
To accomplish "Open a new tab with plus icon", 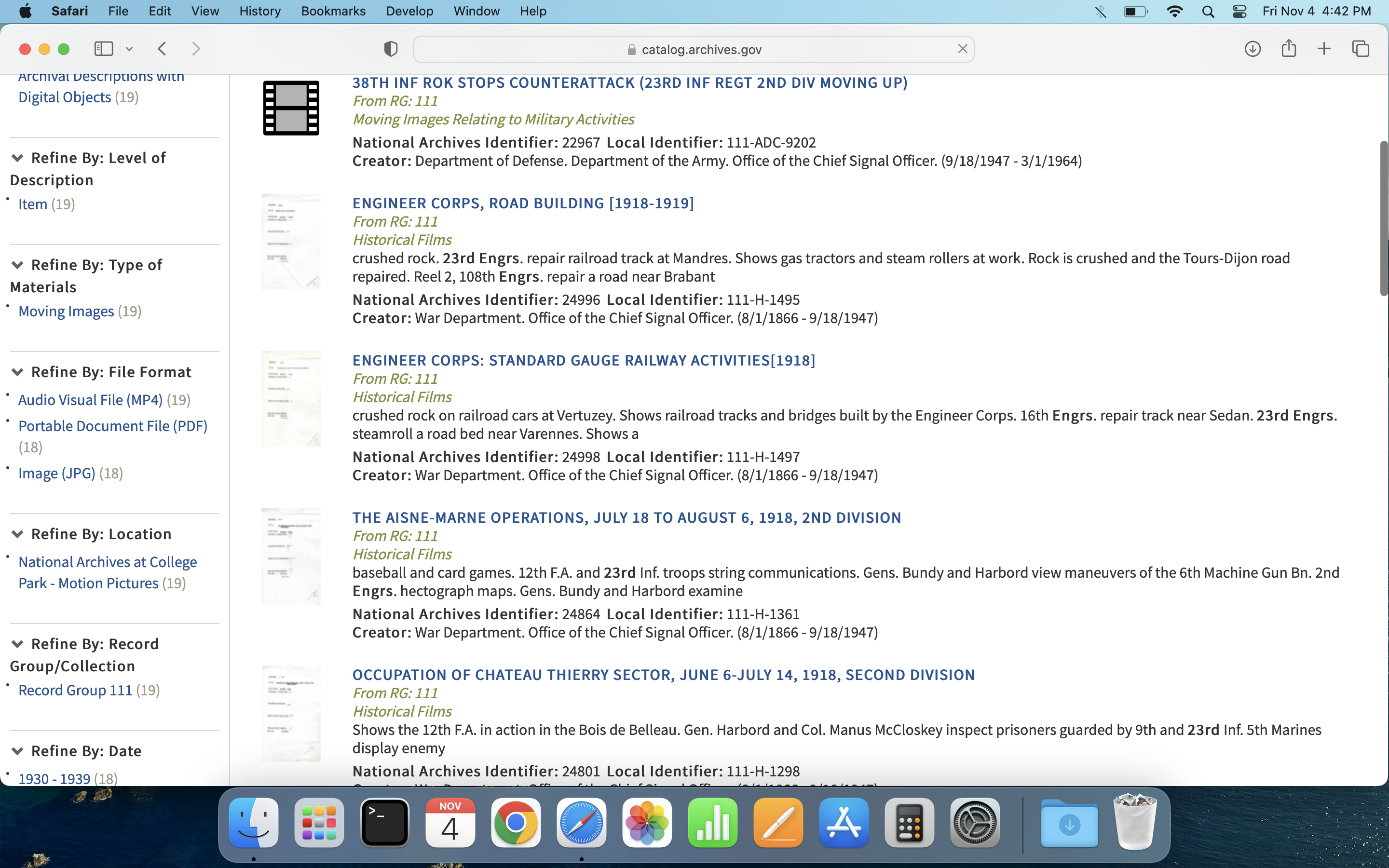I will [1323, 49].
